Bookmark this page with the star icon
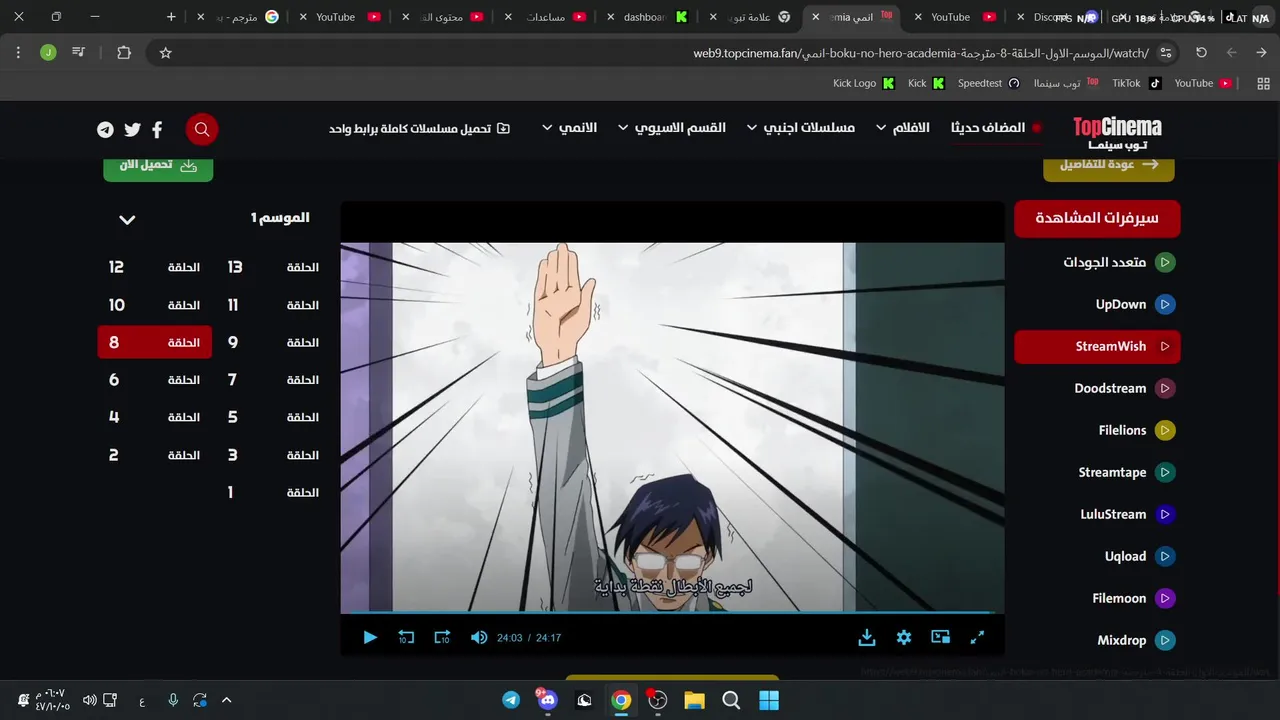The width and height of the screenshot is (1280, 720). click(x=166, y=53)
